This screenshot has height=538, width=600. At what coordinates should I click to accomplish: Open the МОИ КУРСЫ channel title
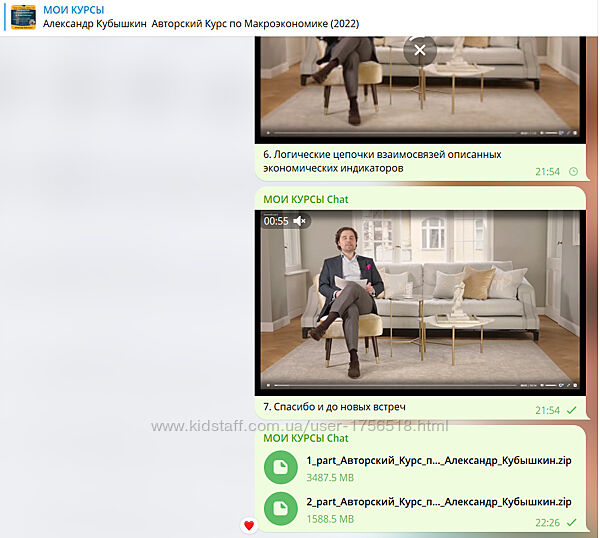[x=73, y=10]
